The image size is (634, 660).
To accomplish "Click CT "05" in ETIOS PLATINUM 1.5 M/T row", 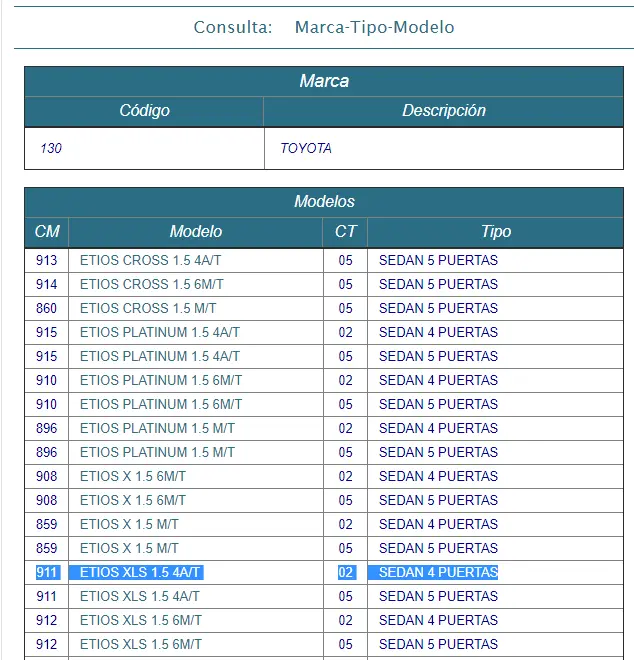I will click(x=345, y=452).
